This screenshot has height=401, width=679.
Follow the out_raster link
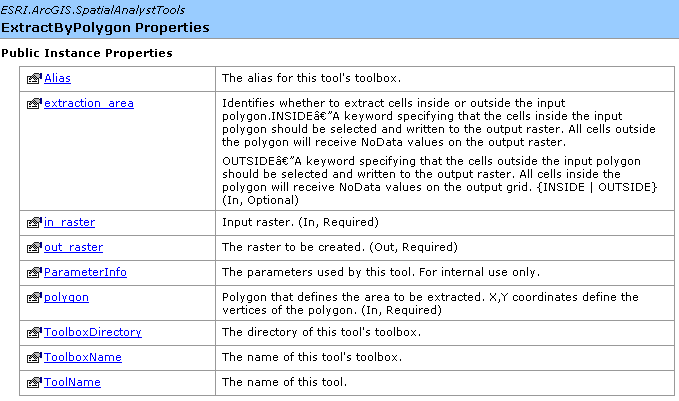pos(74,247)
